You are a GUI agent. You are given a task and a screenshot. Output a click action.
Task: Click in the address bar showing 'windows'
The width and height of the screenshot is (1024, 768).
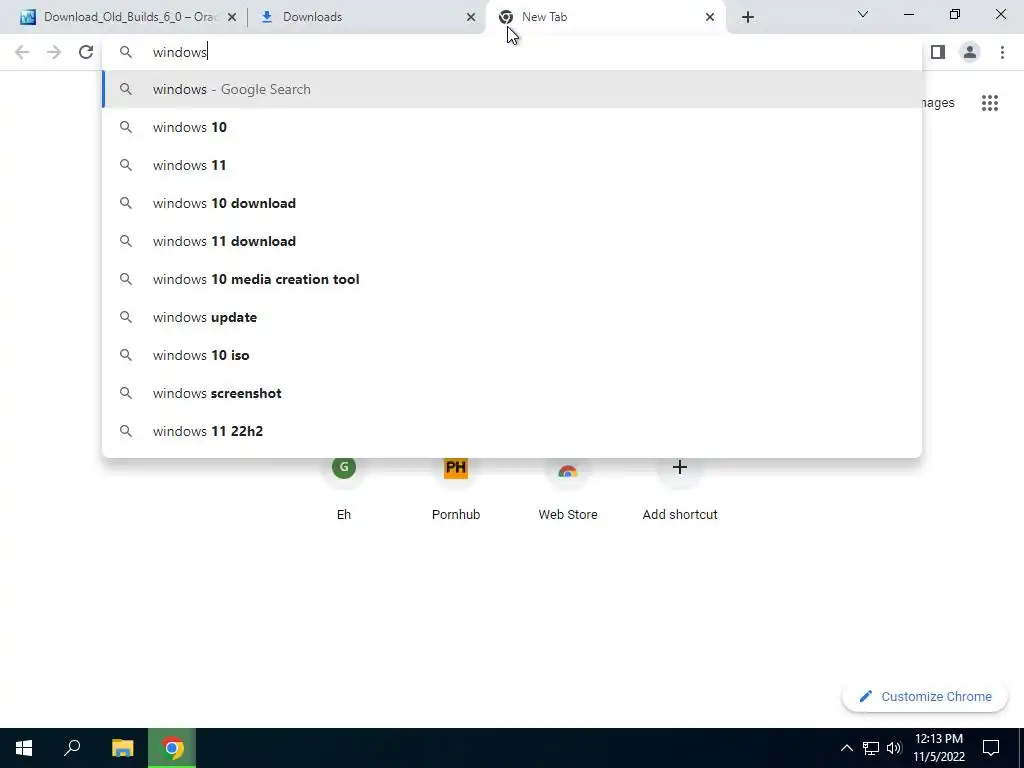click(512, 52)
